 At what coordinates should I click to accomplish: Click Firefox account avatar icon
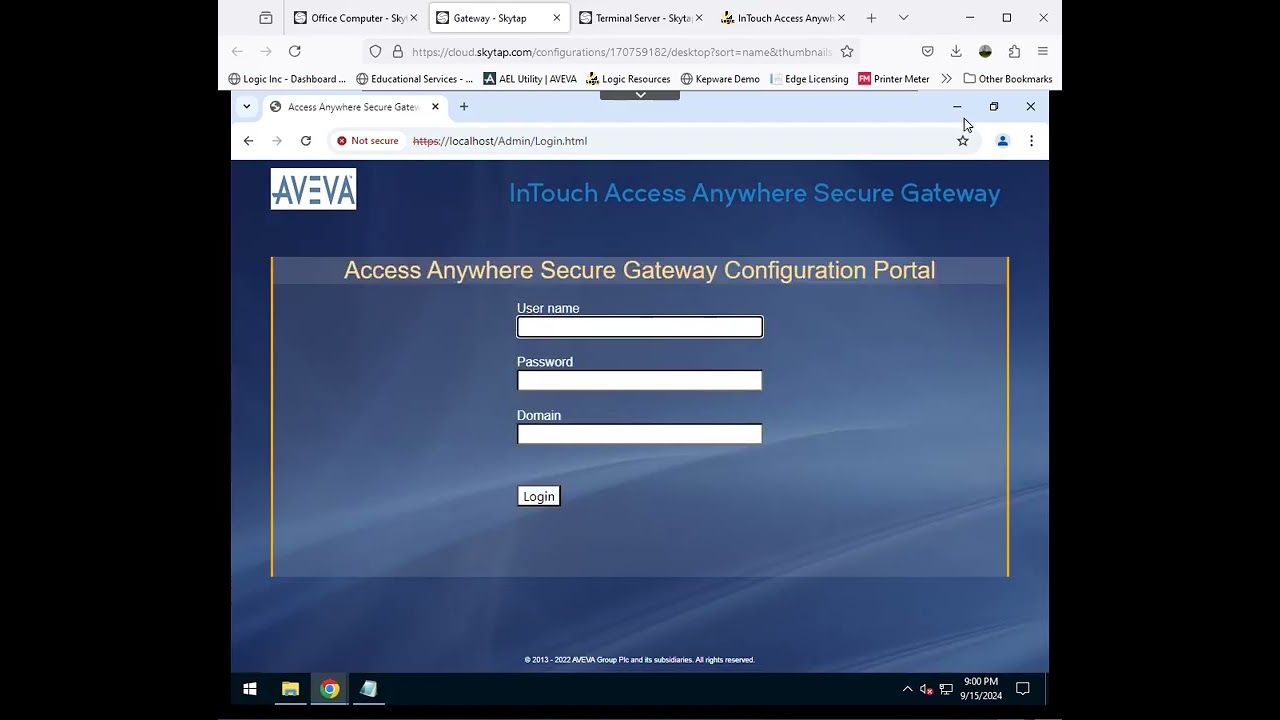click(985, 51)
